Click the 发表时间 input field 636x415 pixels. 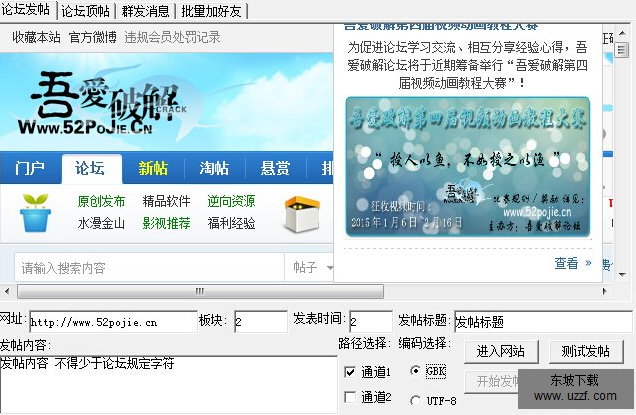(370, 322)
